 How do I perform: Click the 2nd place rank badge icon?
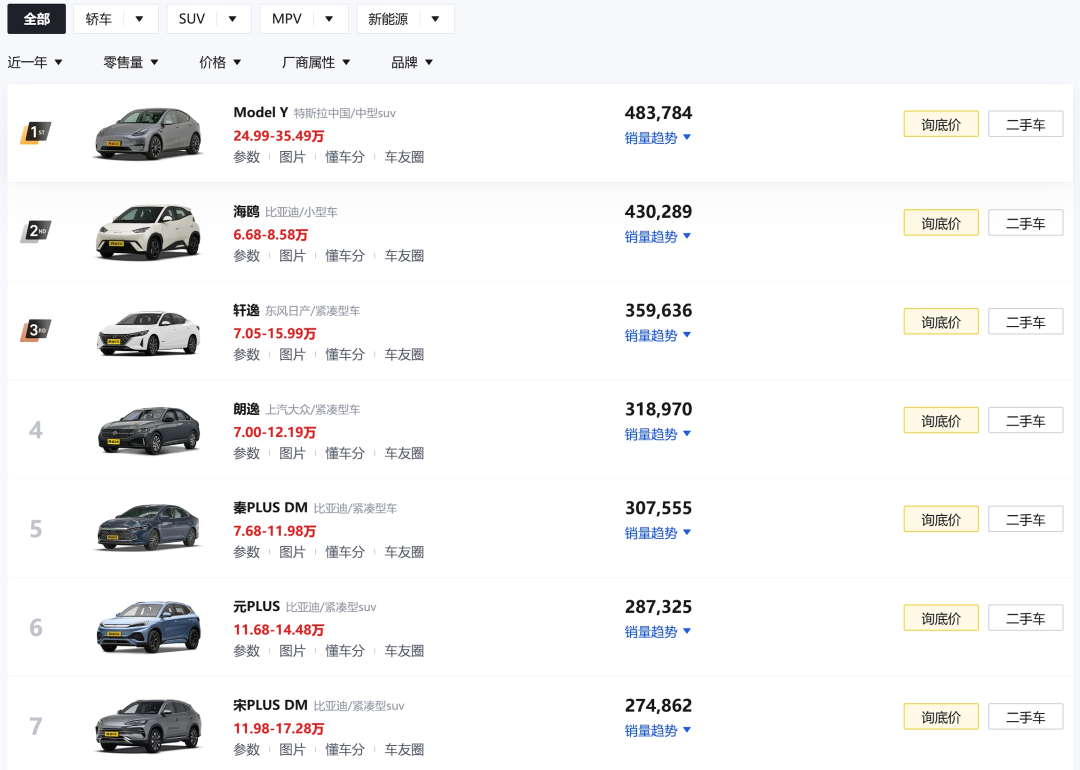pos(36,231)
